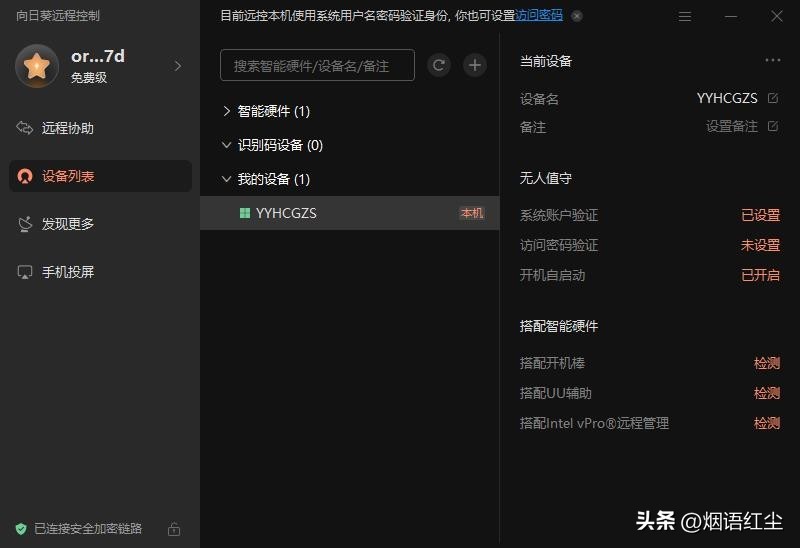This screenshot has height=548, width=800.
Task: Expand account details chevron beside or...7d
Action: (178, 66)
